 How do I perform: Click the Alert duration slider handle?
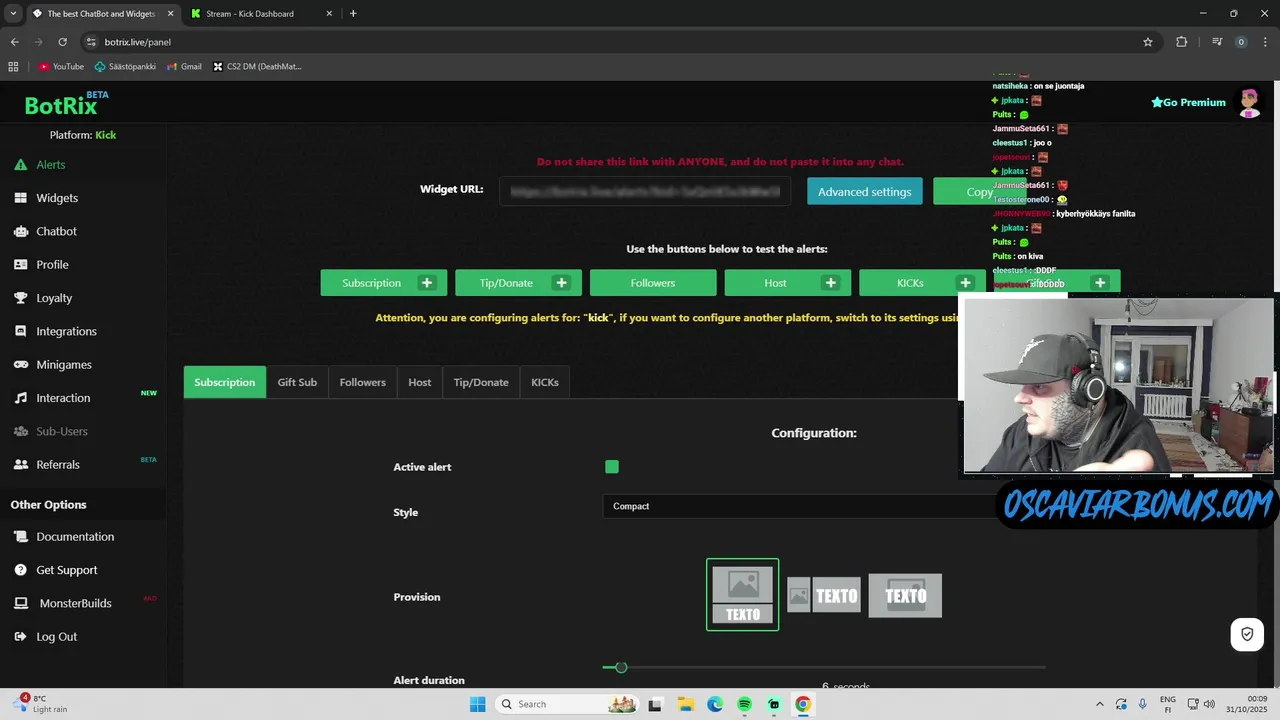click(x=621, y=667)
